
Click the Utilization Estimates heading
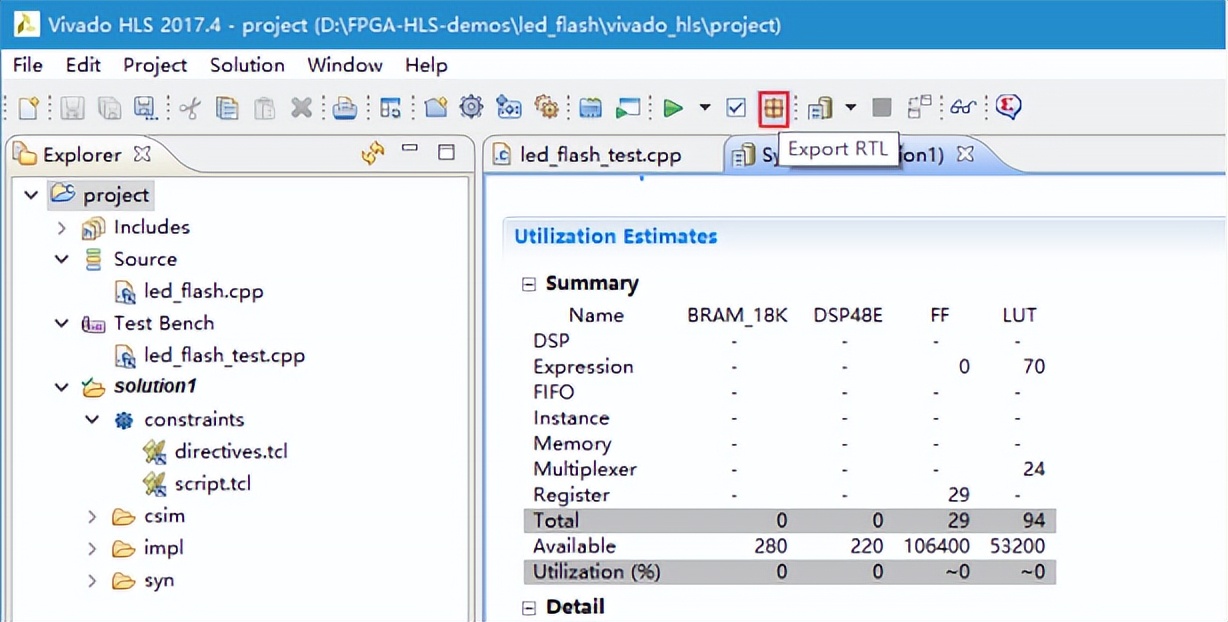615,237
